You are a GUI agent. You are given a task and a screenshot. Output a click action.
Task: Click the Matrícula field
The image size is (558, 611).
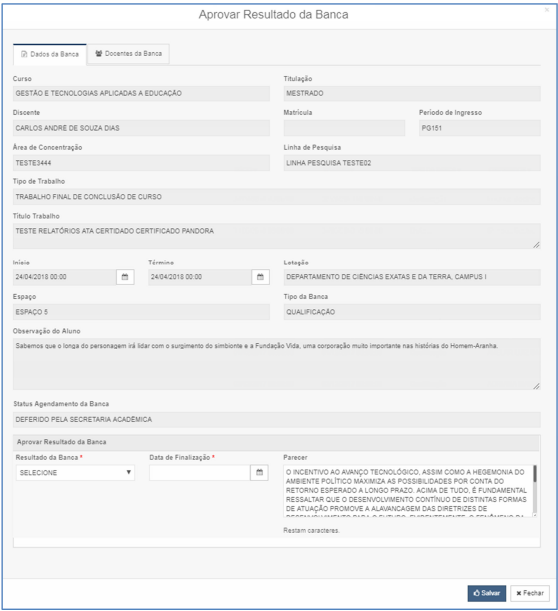[x=344, y=128]
